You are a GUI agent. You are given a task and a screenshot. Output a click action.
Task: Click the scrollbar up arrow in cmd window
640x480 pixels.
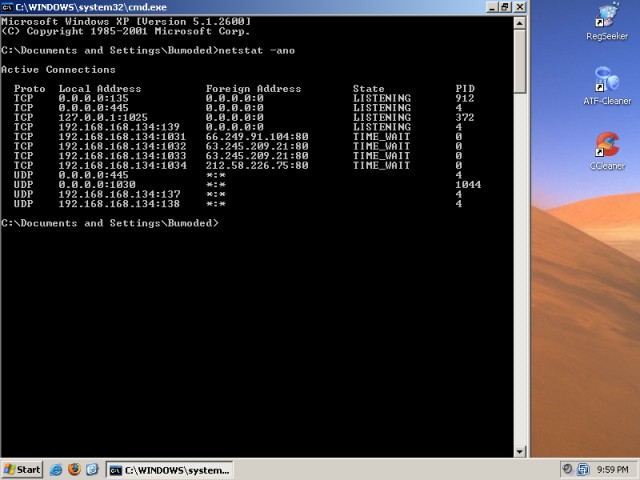[x=519, y=23]
